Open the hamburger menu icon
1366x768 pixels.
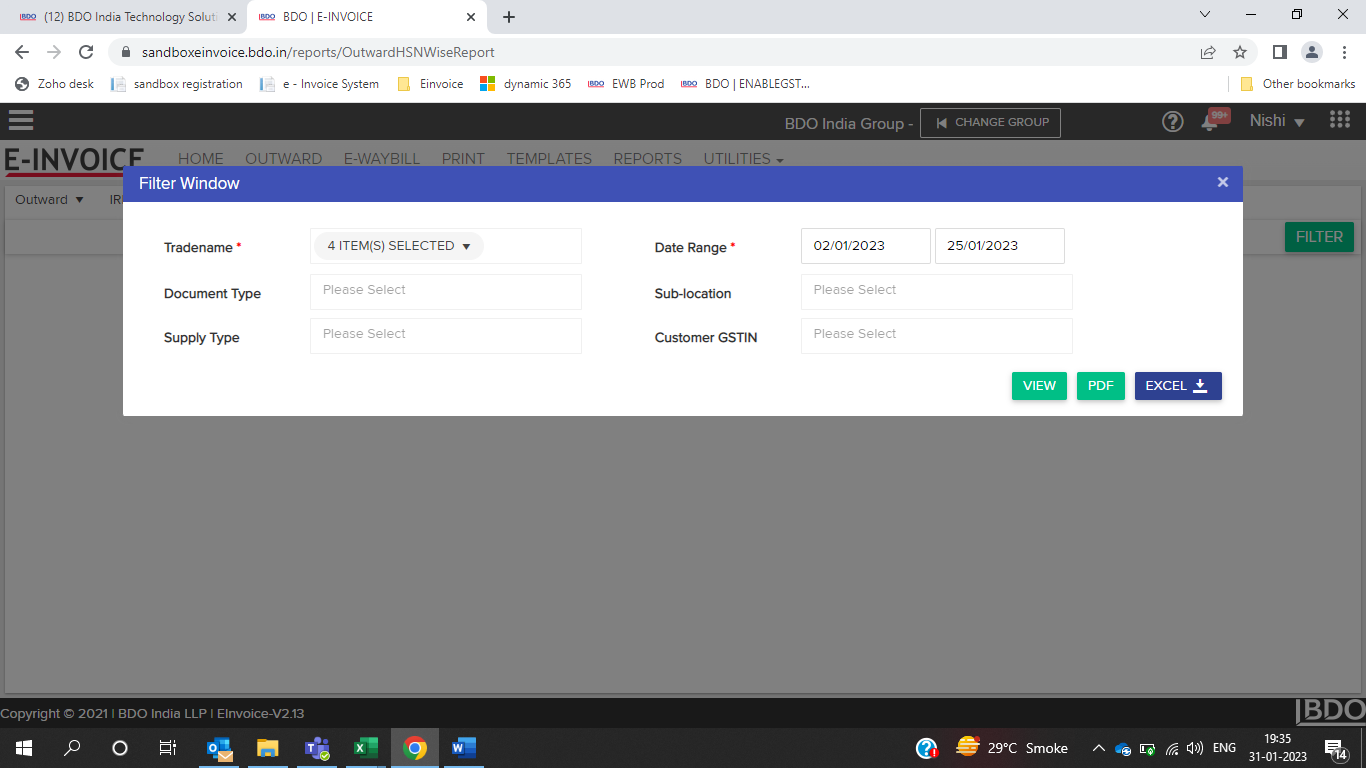click(x=20, y=121)
